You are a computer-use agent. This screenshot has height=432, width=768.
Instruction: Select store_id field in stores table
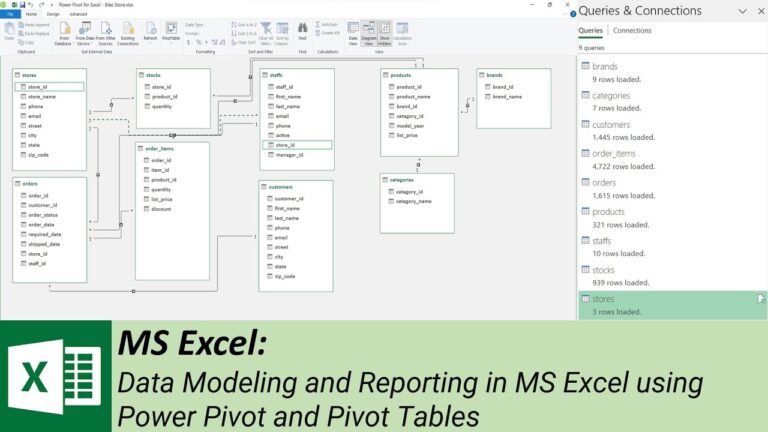coord(49,87)
